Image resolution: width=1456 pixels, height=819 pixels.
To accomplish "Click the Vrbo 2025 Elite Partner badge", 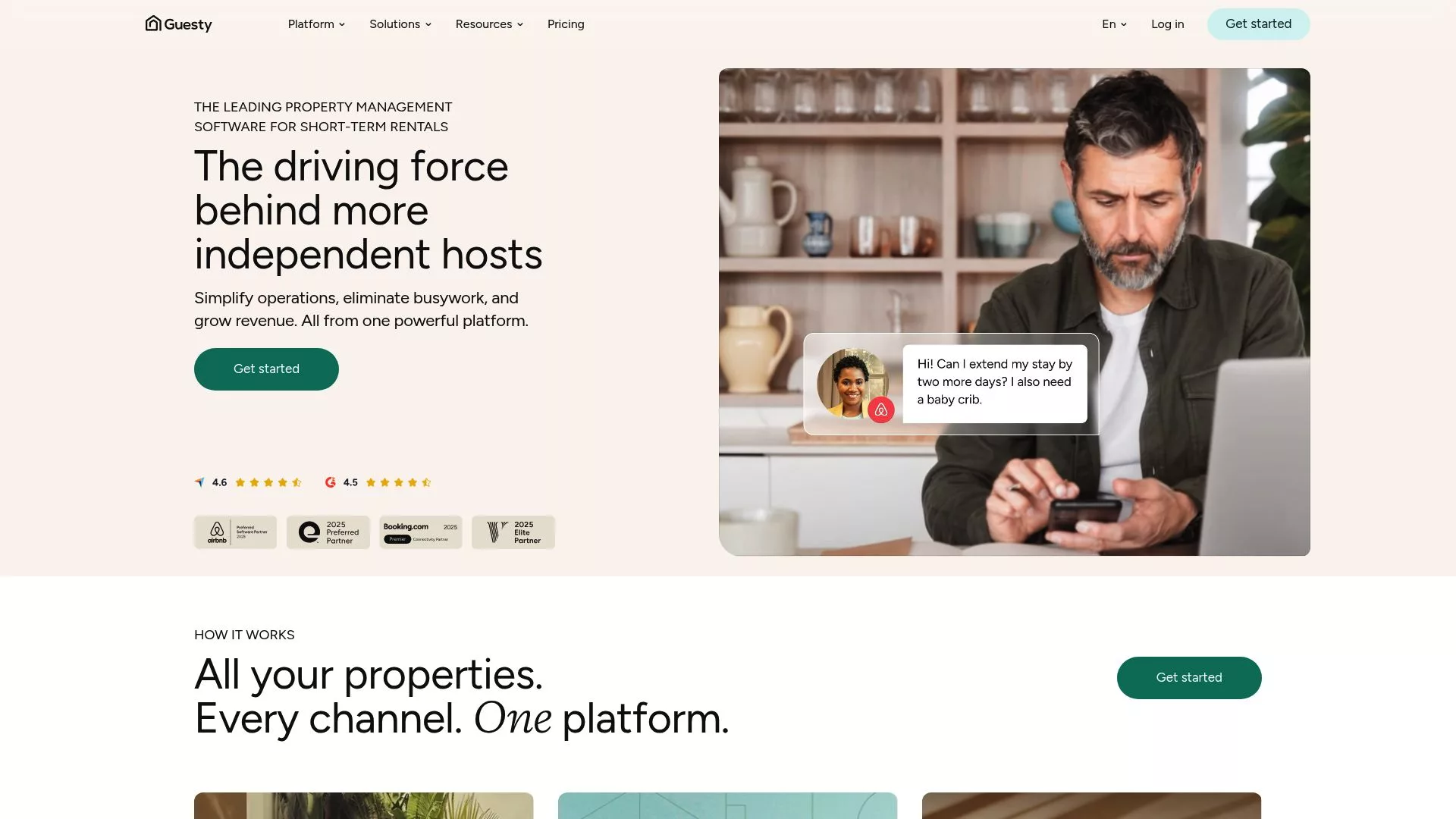I will tap(513, 532).
